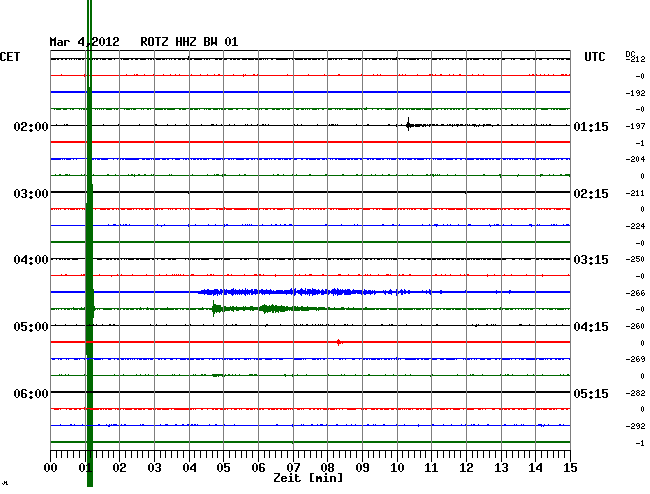
Task: Click the black spike event on 02:00 trace
Action: (x=409, y=124)
